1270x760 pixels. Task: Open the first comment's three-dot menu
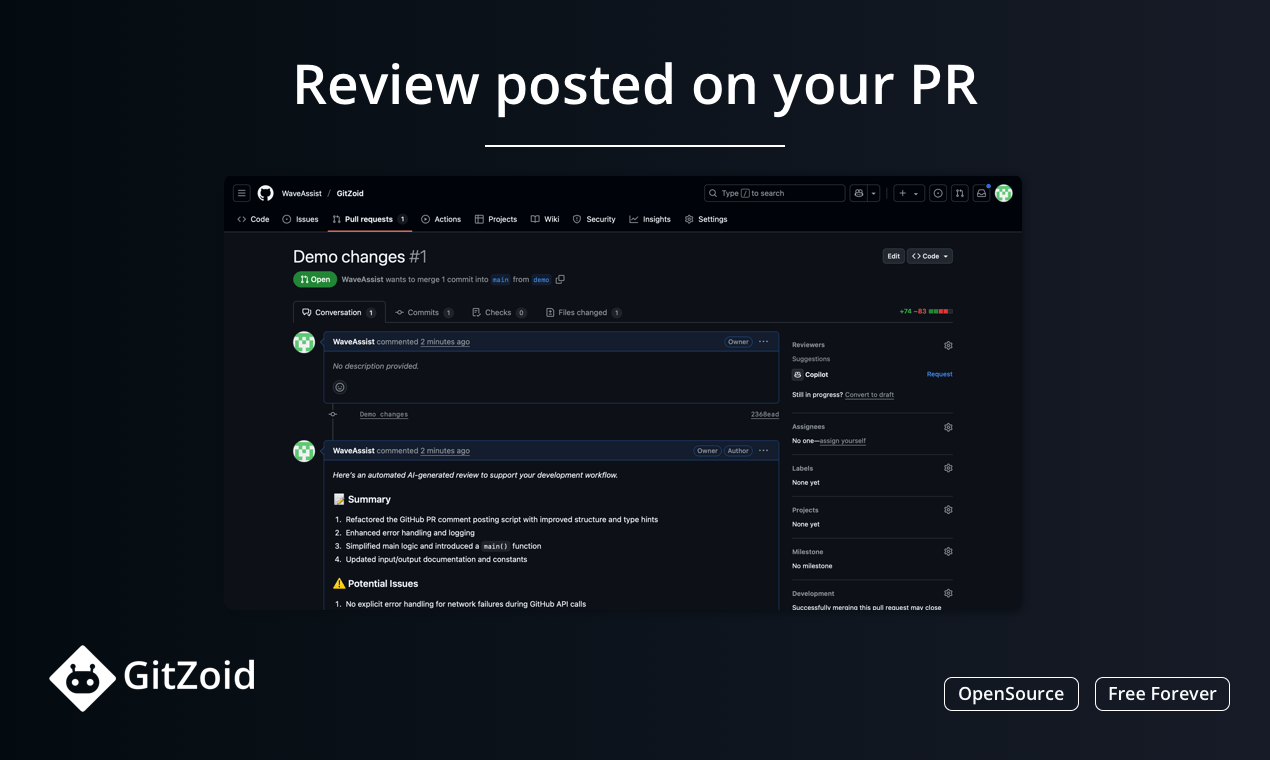[764, 342]
